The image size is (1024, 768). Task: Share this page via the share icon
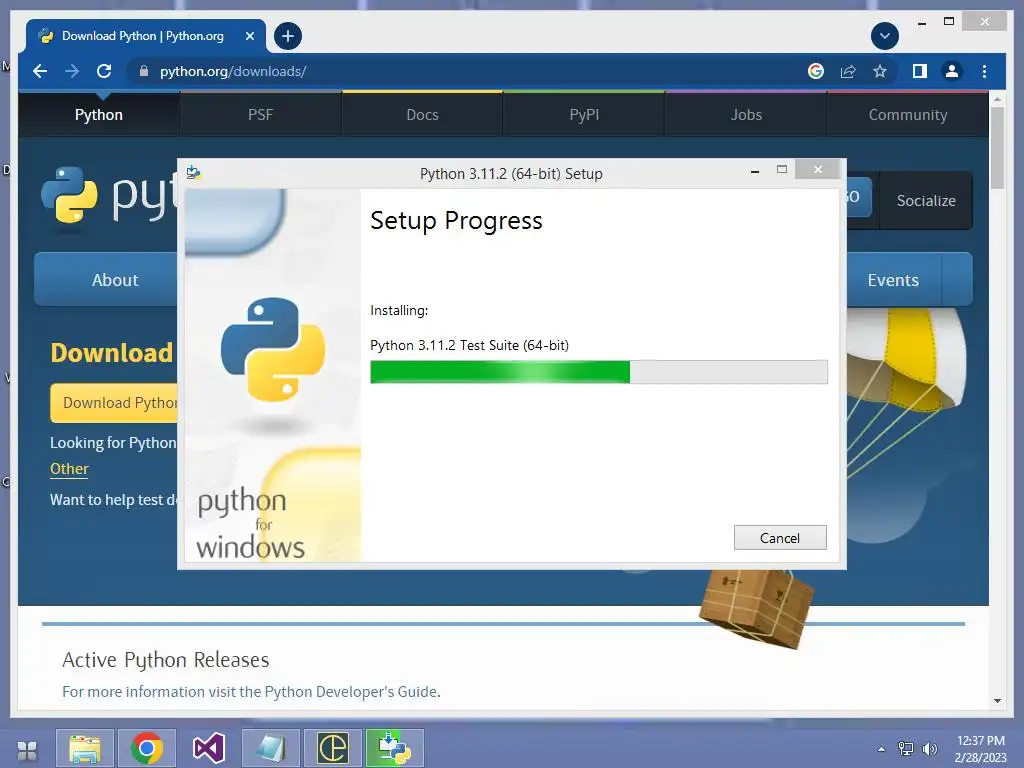(848, 71)
